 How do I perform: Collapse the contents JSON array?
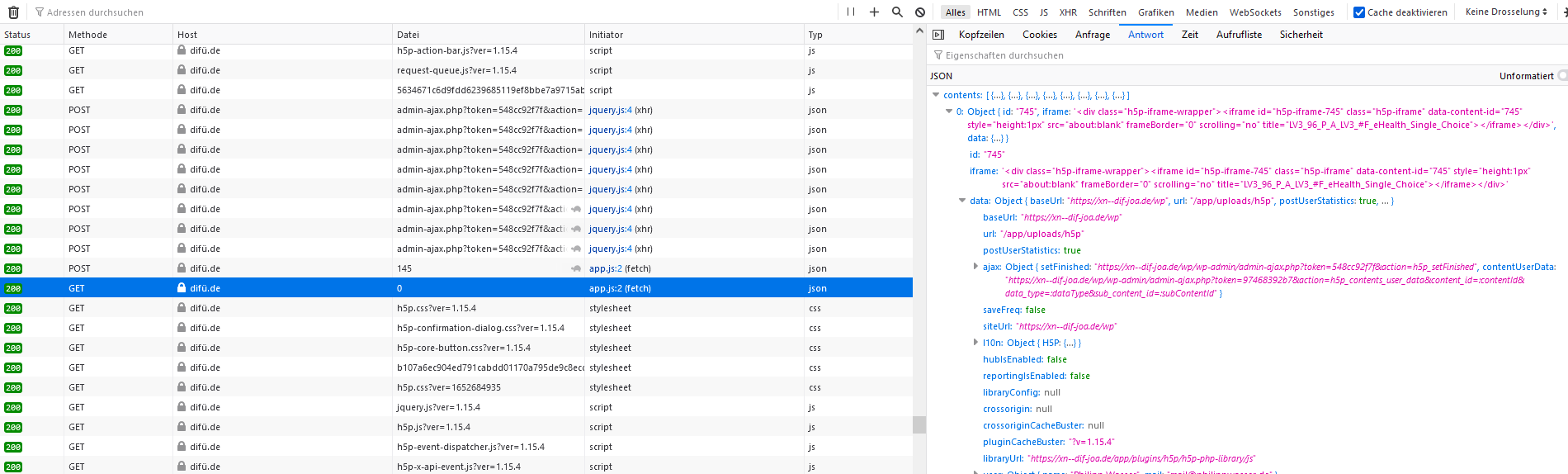click(x=936, y=95)
